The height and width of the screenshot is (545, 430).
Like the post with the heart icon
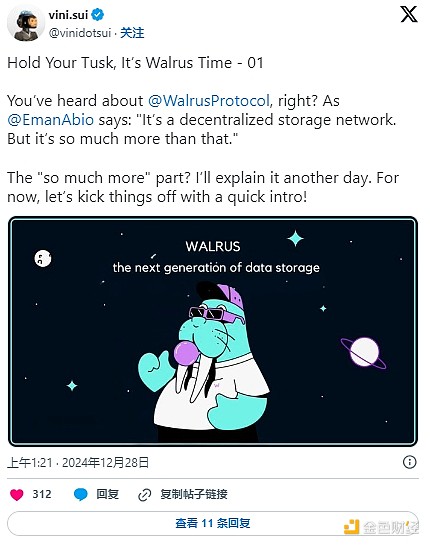(17, 494)
